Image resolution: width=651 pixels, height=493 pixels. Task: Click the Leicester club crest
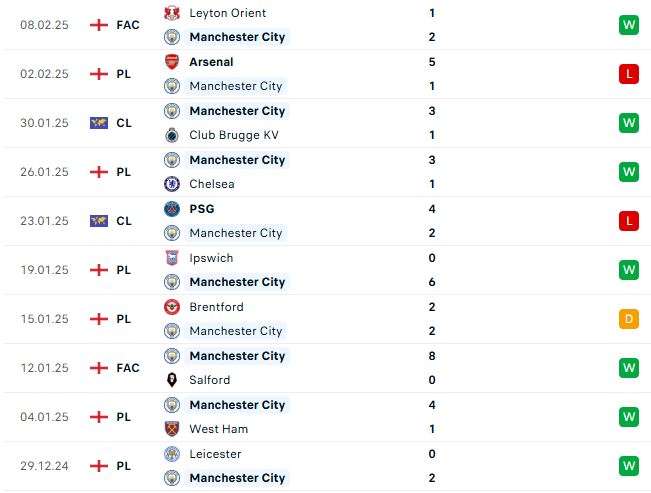click(172, 454)
